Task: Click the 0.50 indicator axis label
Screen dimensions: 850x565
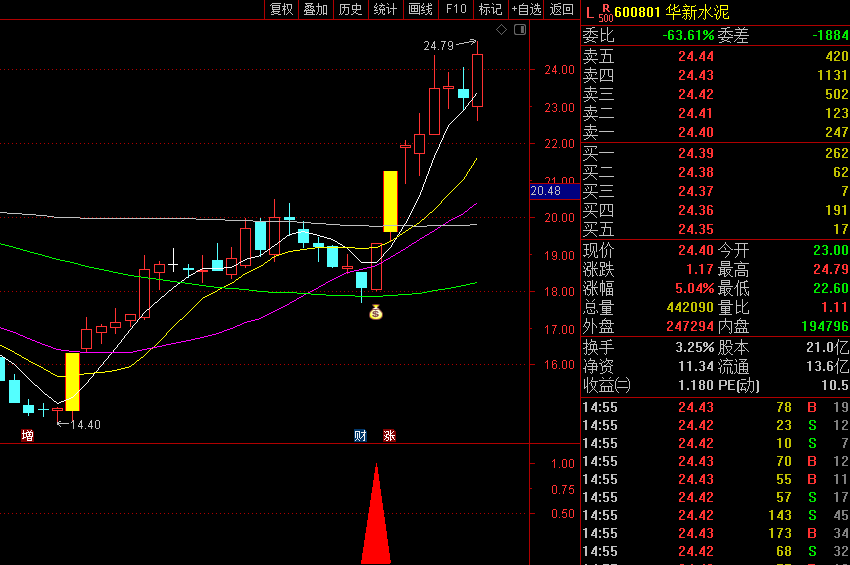Action: [x=563, y=513]
